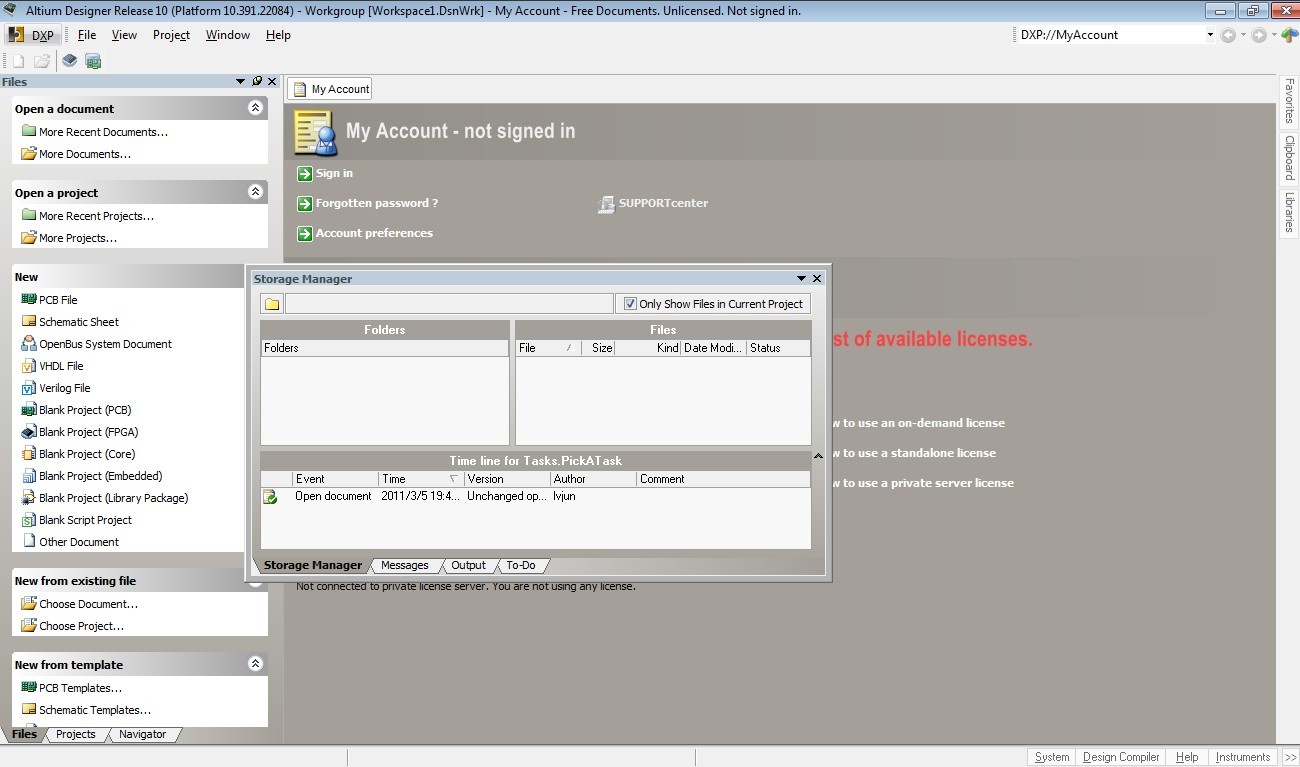Viewport: 1300px width, 767px height.
Task: Click the Storage Manager path input field
Action: (449, 304)
